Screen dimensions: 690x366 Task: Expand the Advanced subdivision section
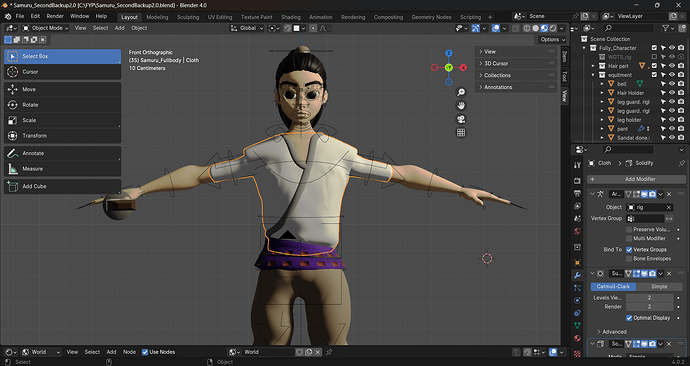click(612, 332)
